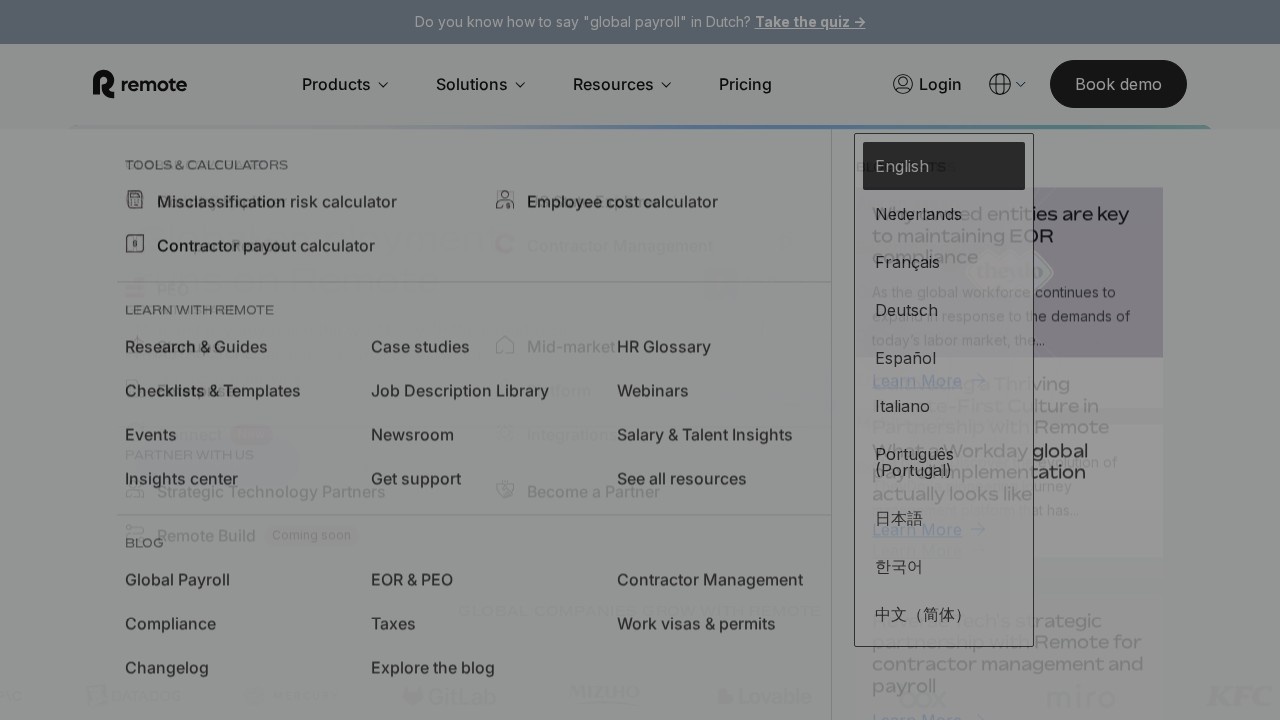Open Job Description Library
1280x720 pixels.
pyautogui.click(x=460, y=390)
